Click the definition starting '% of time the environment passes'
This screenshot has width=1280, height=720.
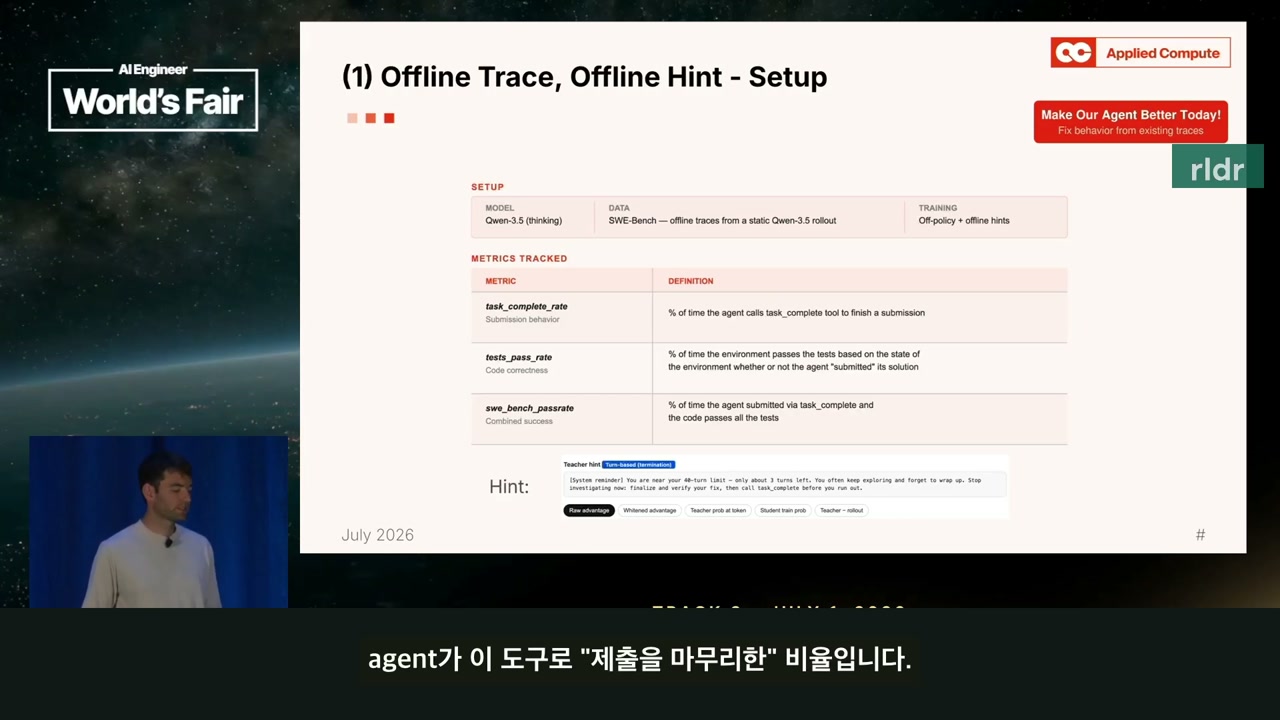point(794,361)
